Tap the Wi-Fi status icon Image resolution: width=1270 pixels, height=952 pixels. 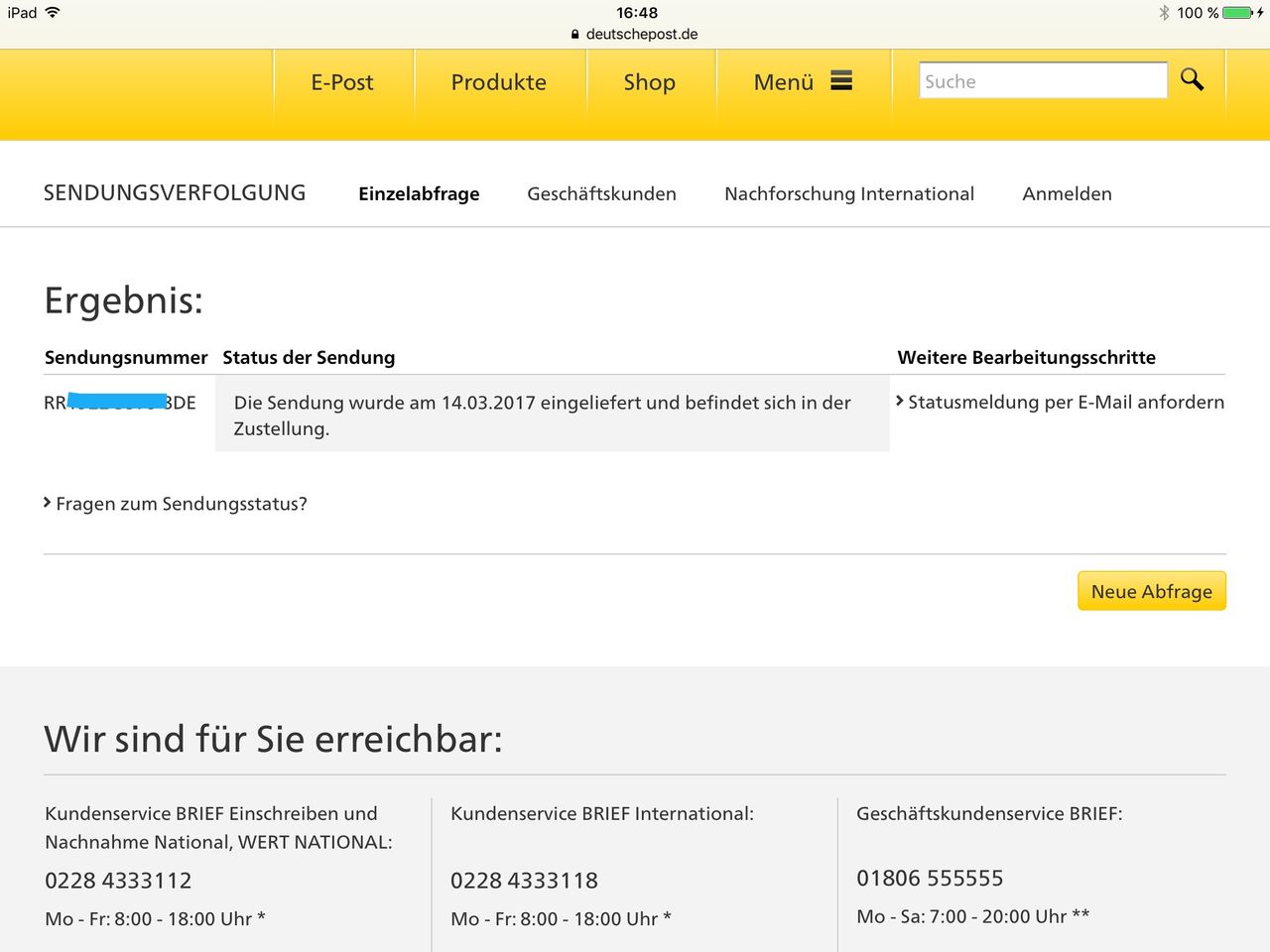pos(53,12)
